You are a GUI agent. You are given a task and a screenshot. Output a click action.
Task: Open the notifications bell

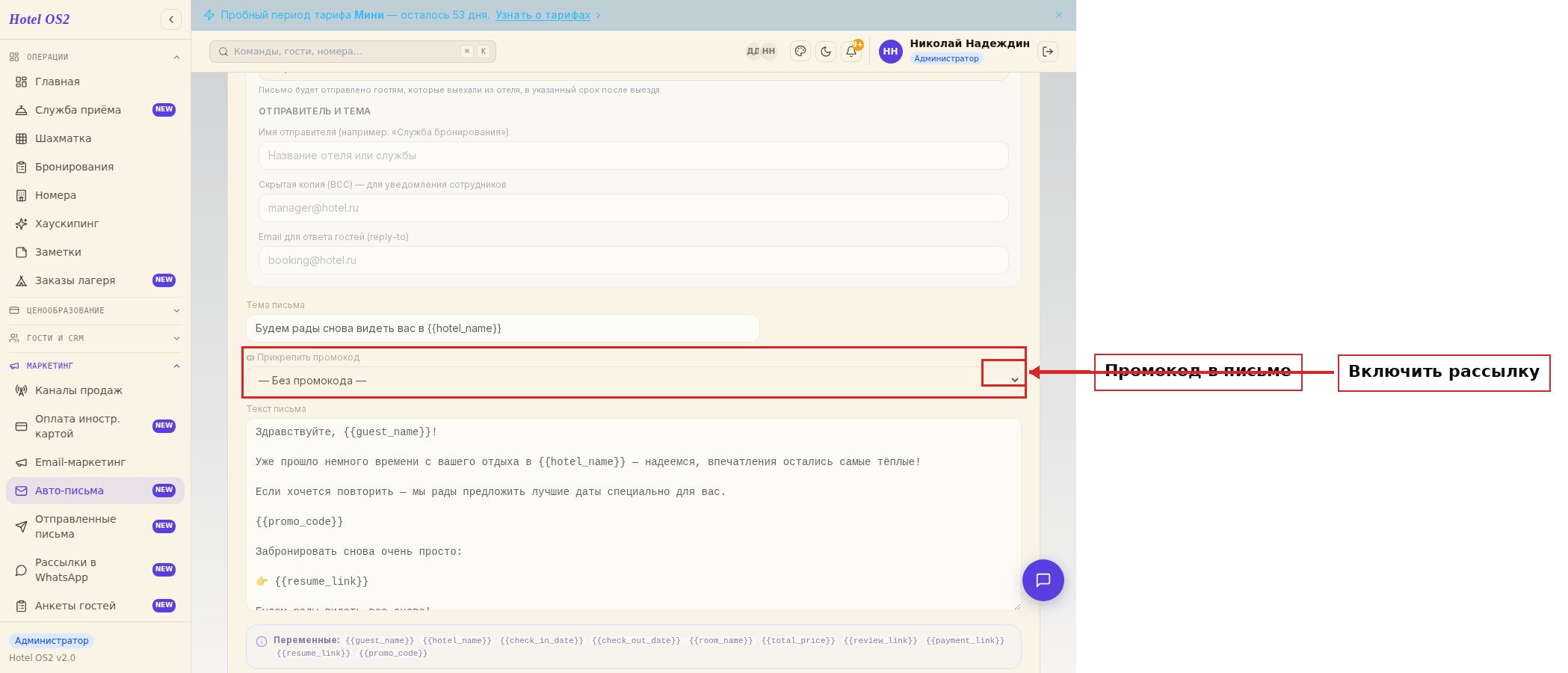(851, 52)
